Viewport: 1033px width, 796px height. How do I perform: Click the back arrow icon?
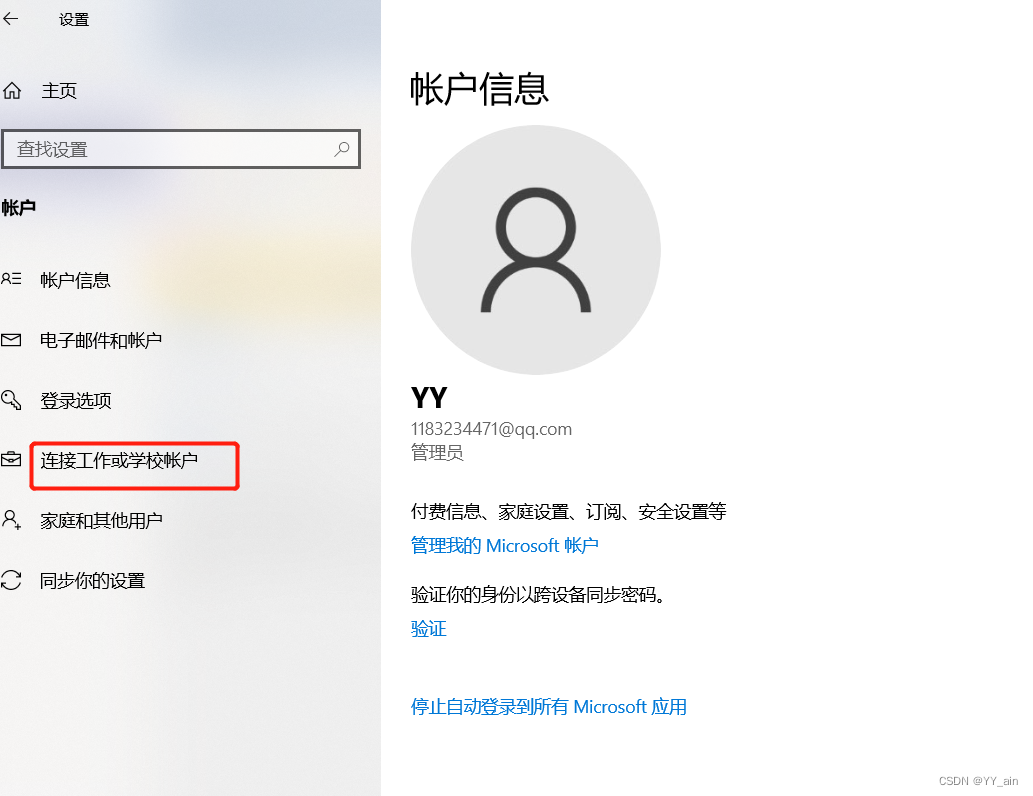point(11,19)
